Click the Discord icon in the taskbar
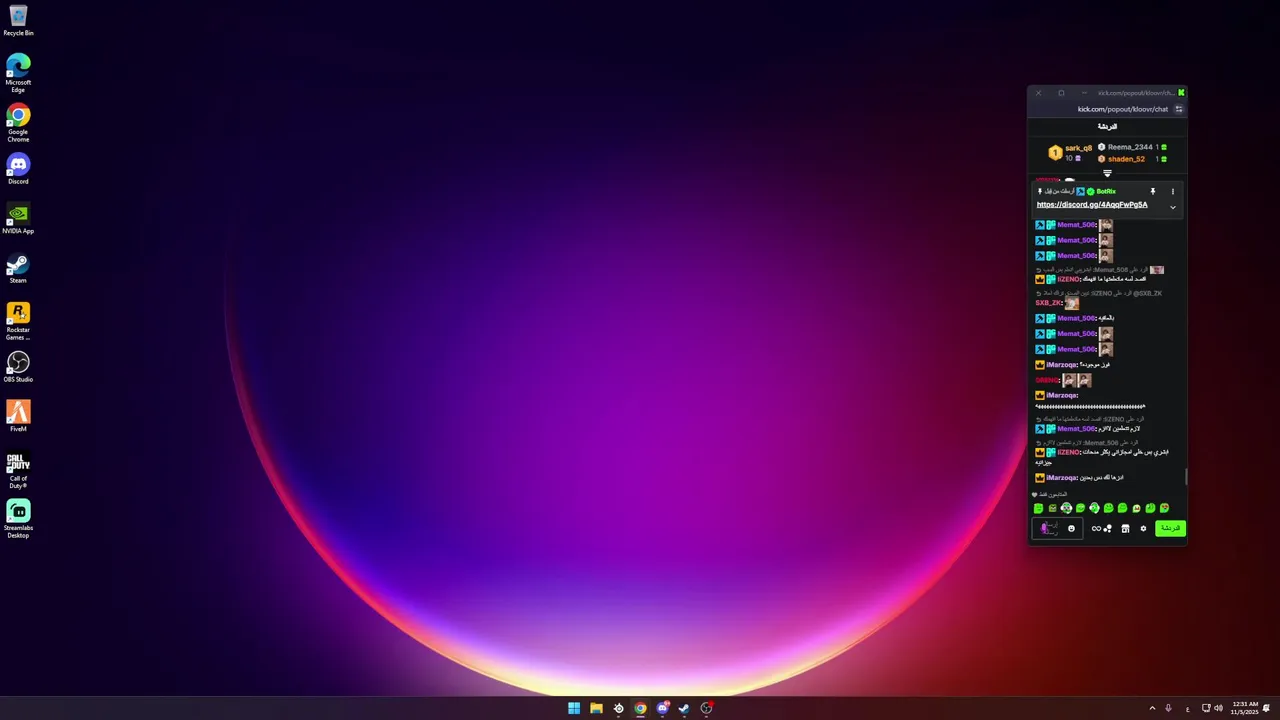Viewport: 1280px width, 720px height. (662, 708)
